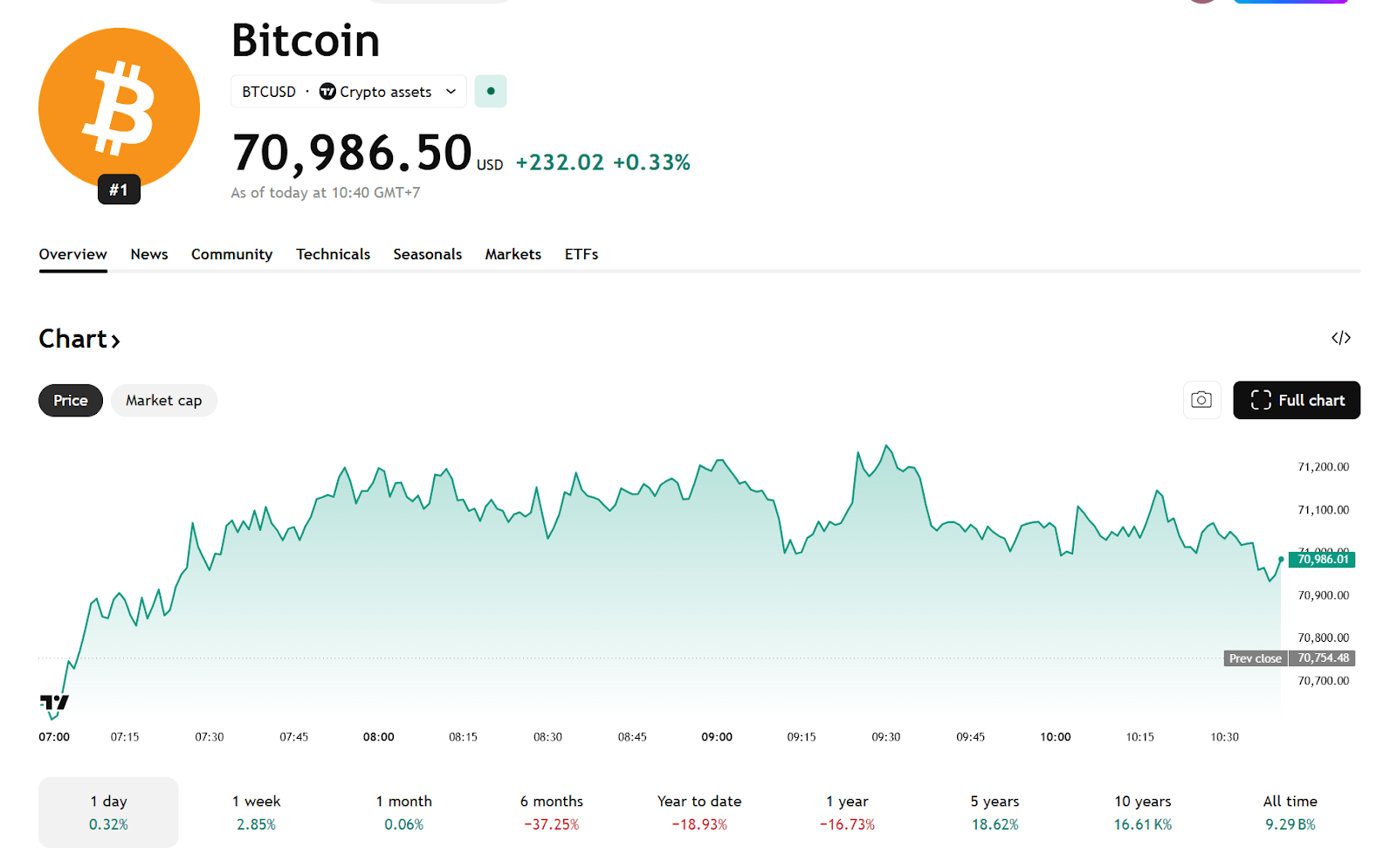
Task: Click the green market status dot
Action: (x=491, y=92)
